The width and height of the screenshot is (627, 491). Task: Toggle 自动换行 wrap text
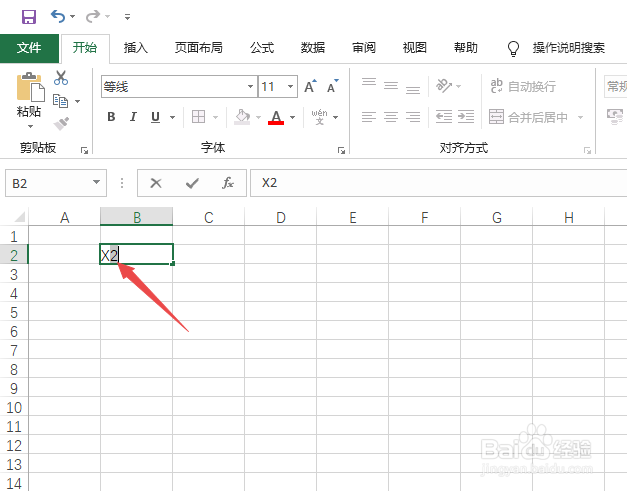point(523,86)
